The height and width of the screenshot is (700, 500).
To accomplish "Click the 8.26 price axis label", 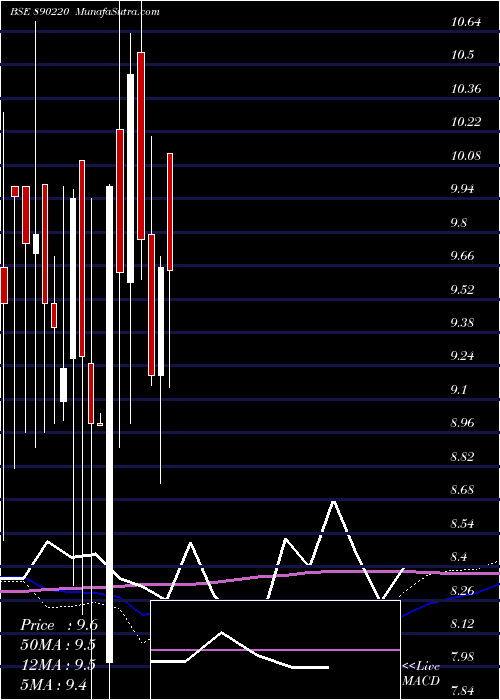I will pyautogui.click(x=462, y=590).
